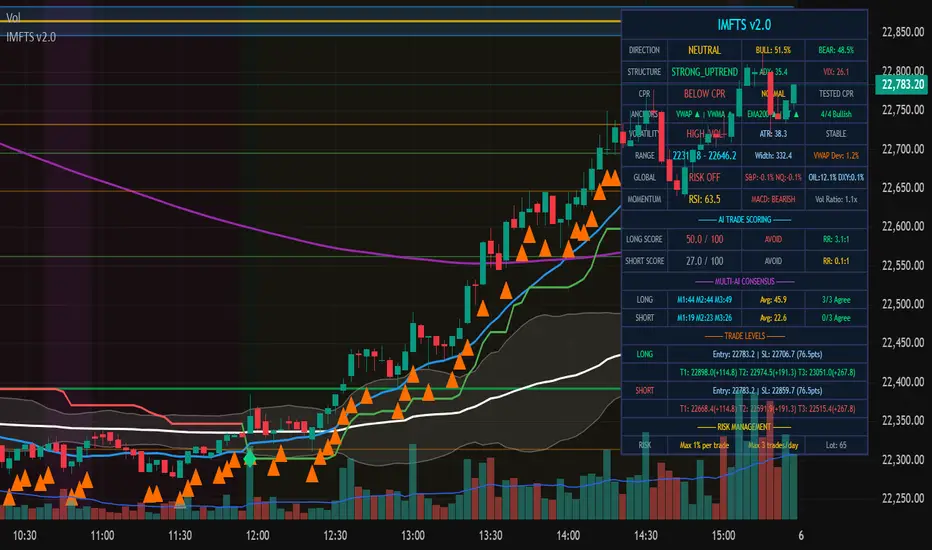
Task: Click the RISK MANAGEMENT section header
Action: tap(744, 427)
